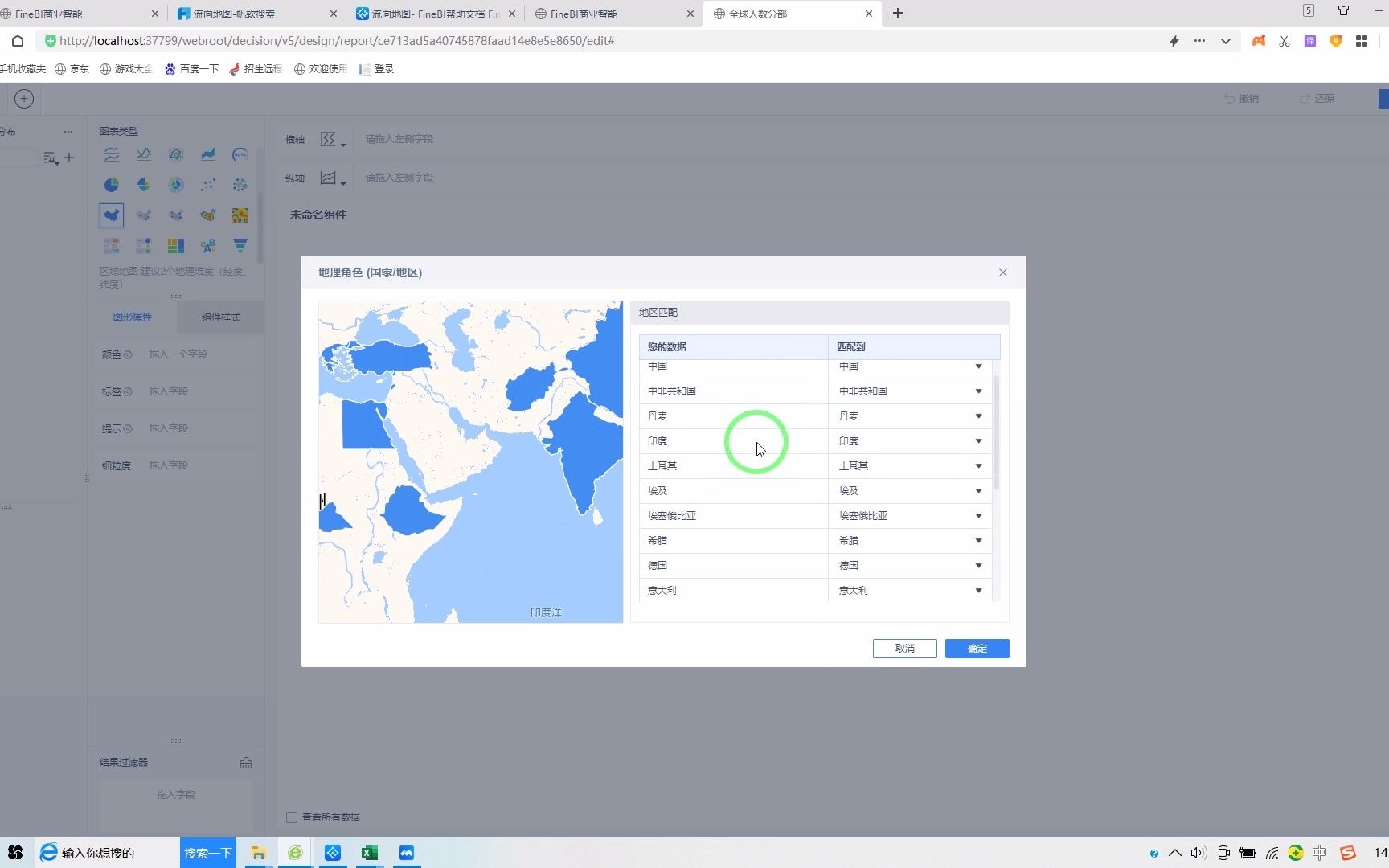Open the browser extensions grid icon

pyautogui.click(x=1362, y=41)
